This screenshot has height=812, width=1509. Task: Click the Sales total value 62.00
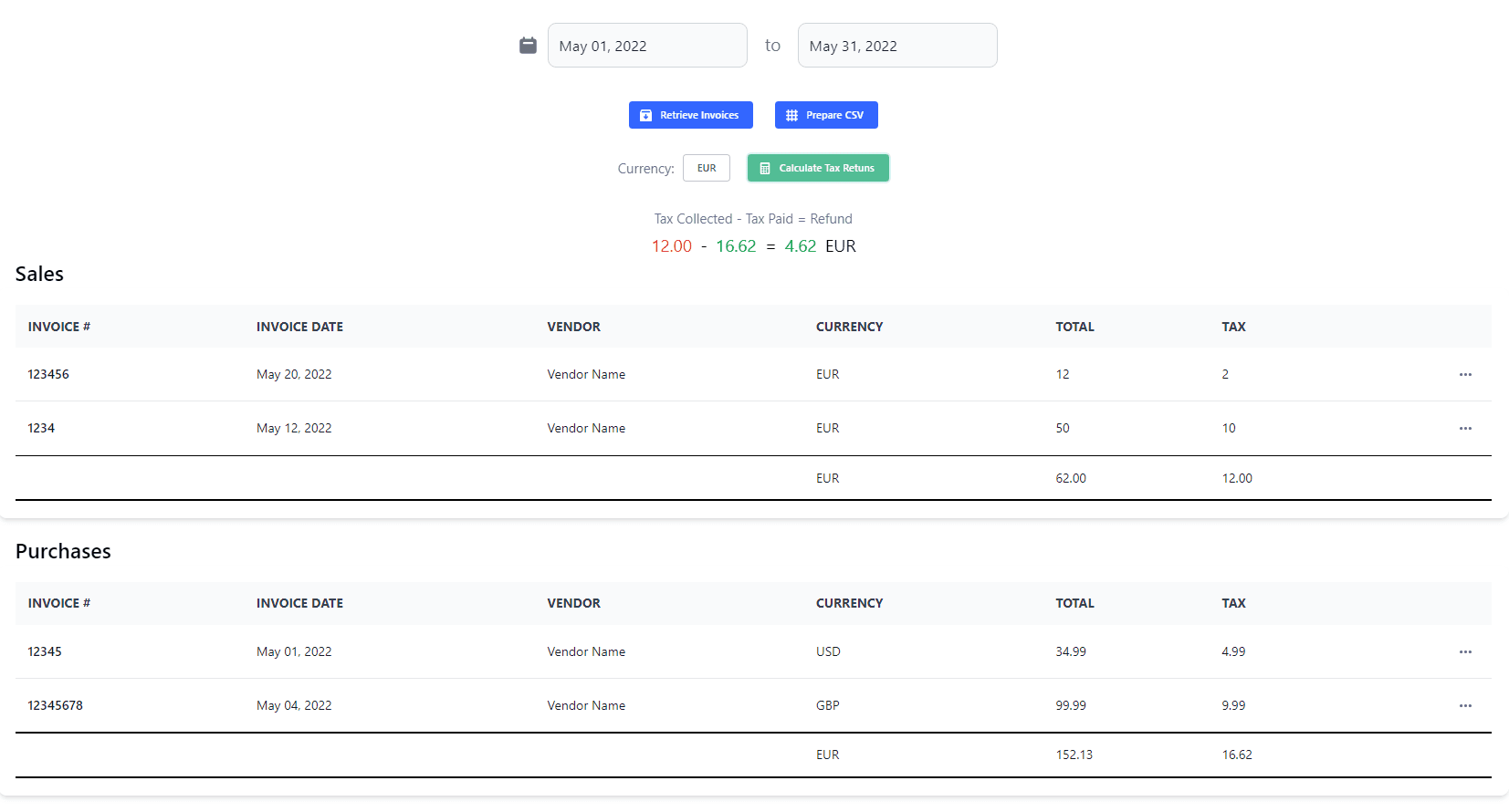(x=1071, y=478)
